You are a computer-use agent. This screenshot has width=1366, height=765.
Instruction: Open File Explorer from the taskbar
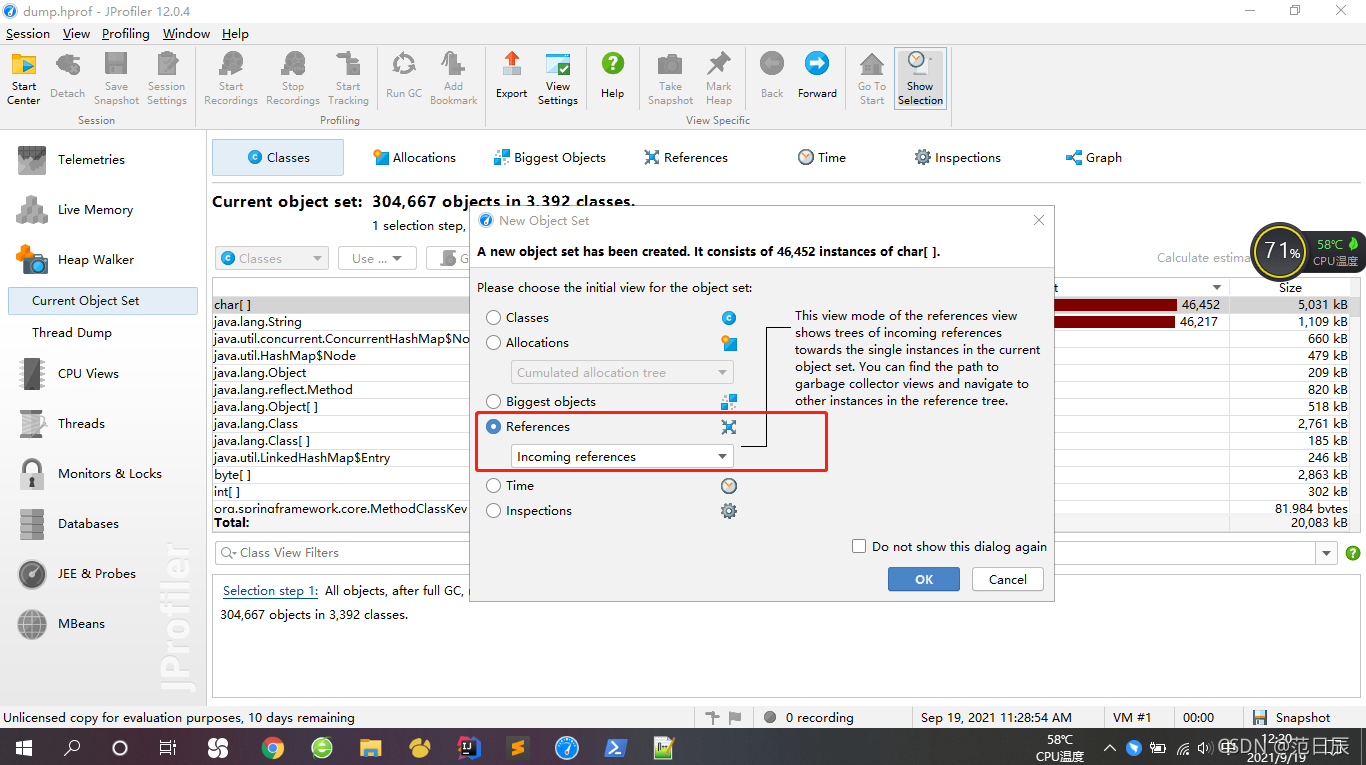[x=371, y=746]
